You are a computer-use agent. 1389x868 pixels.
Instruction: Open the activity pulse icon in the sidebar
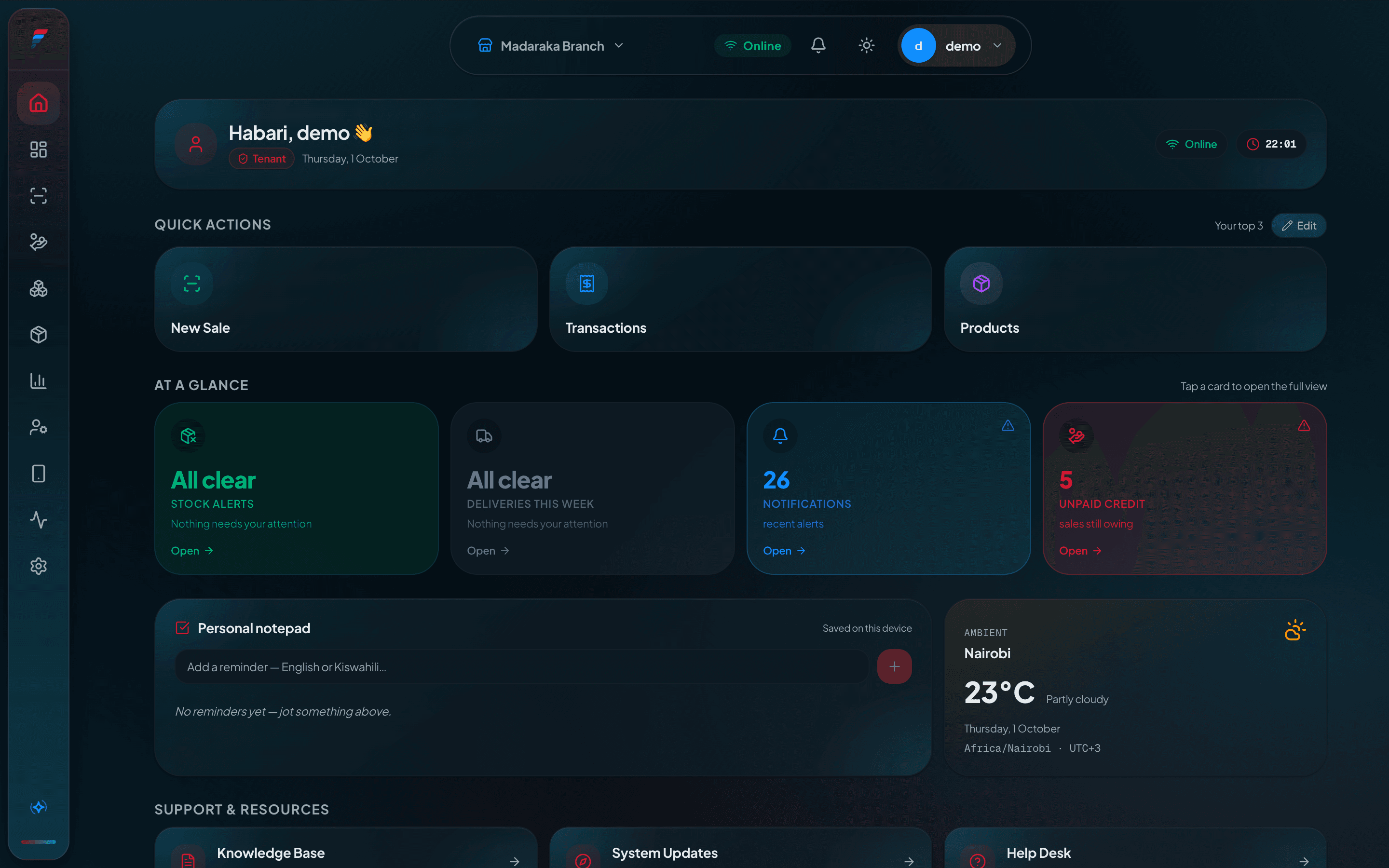click(x=39, y=520)
